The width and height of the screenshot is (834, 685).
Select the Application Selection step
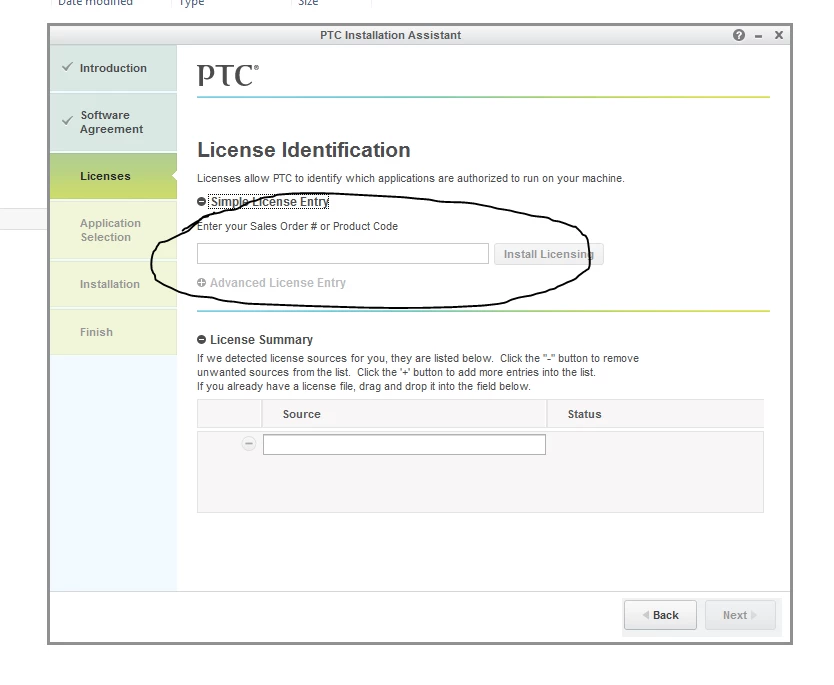coord(113,230)
